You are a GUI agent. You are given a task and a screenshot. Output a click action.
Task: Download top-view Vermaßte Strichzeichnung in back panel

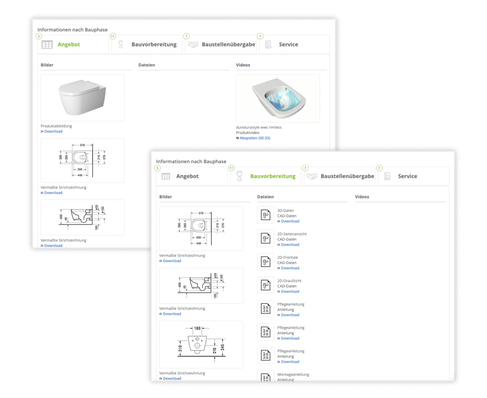pos(53,193)
